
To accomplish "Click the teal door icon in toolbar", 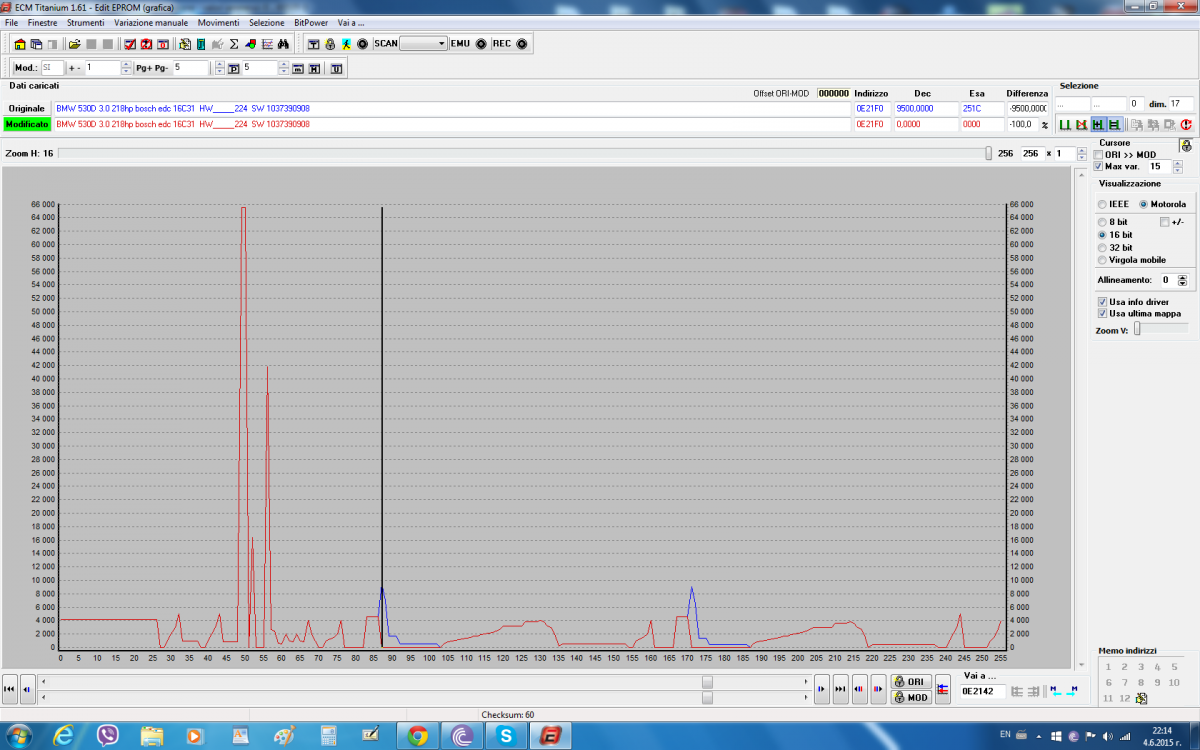I will 201,44.
